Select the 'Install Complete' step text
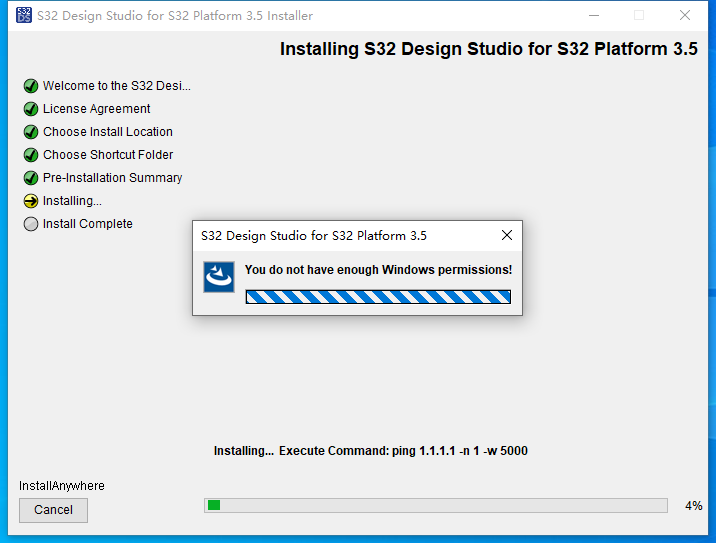Viewport: 716px width, 543px height. pyautogui.click(x=88, y=224)
